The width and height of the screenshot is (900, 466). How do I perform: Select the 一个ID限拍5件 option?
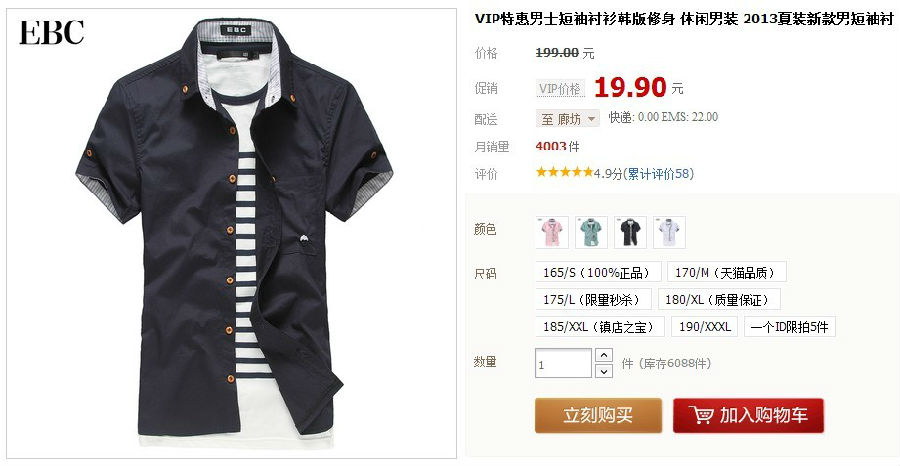[790, 327]
